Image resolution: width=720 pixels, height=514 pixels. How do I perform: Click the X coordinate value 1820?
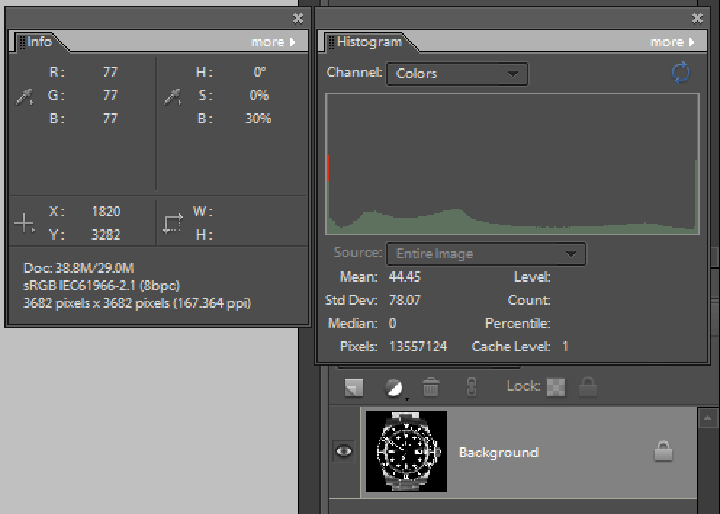106,212
